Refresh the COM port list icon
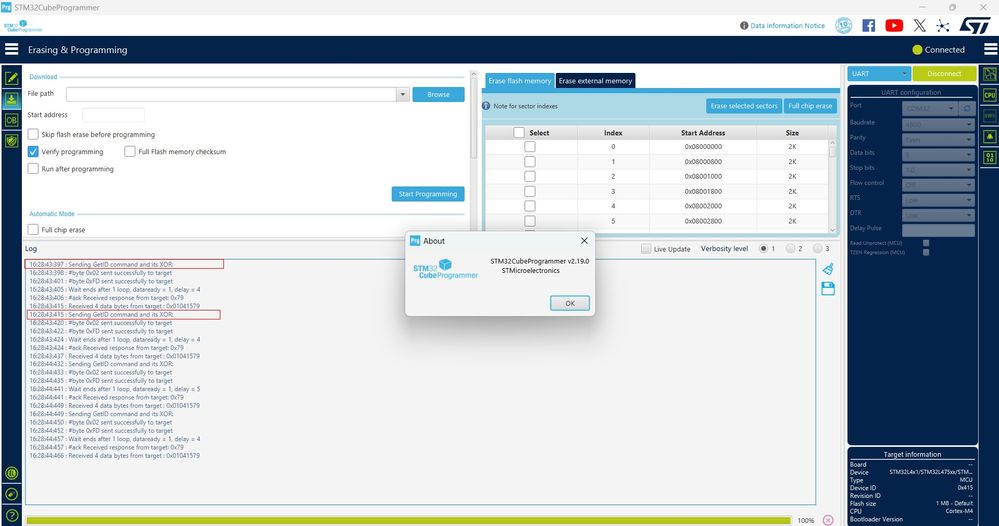This screenshot has height=526, width=999. [967, 108]
